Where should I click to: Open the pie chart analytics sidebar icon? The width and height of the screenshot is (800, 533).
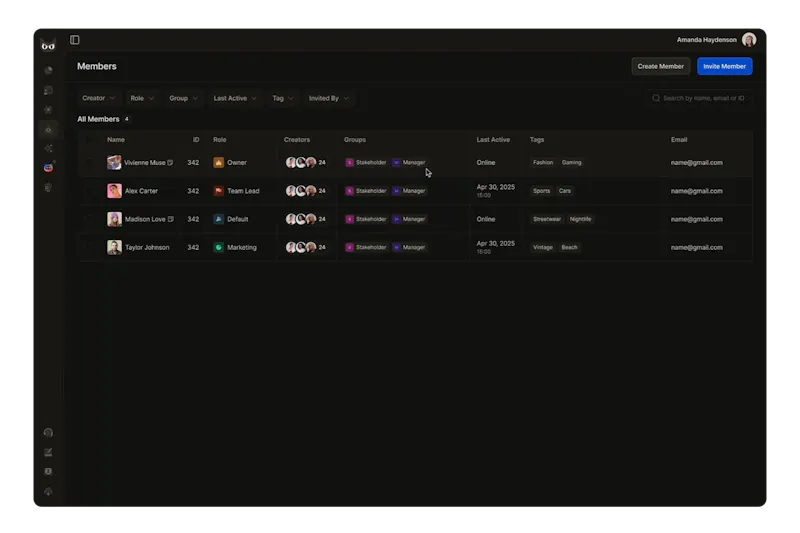(x=48, y=70)
